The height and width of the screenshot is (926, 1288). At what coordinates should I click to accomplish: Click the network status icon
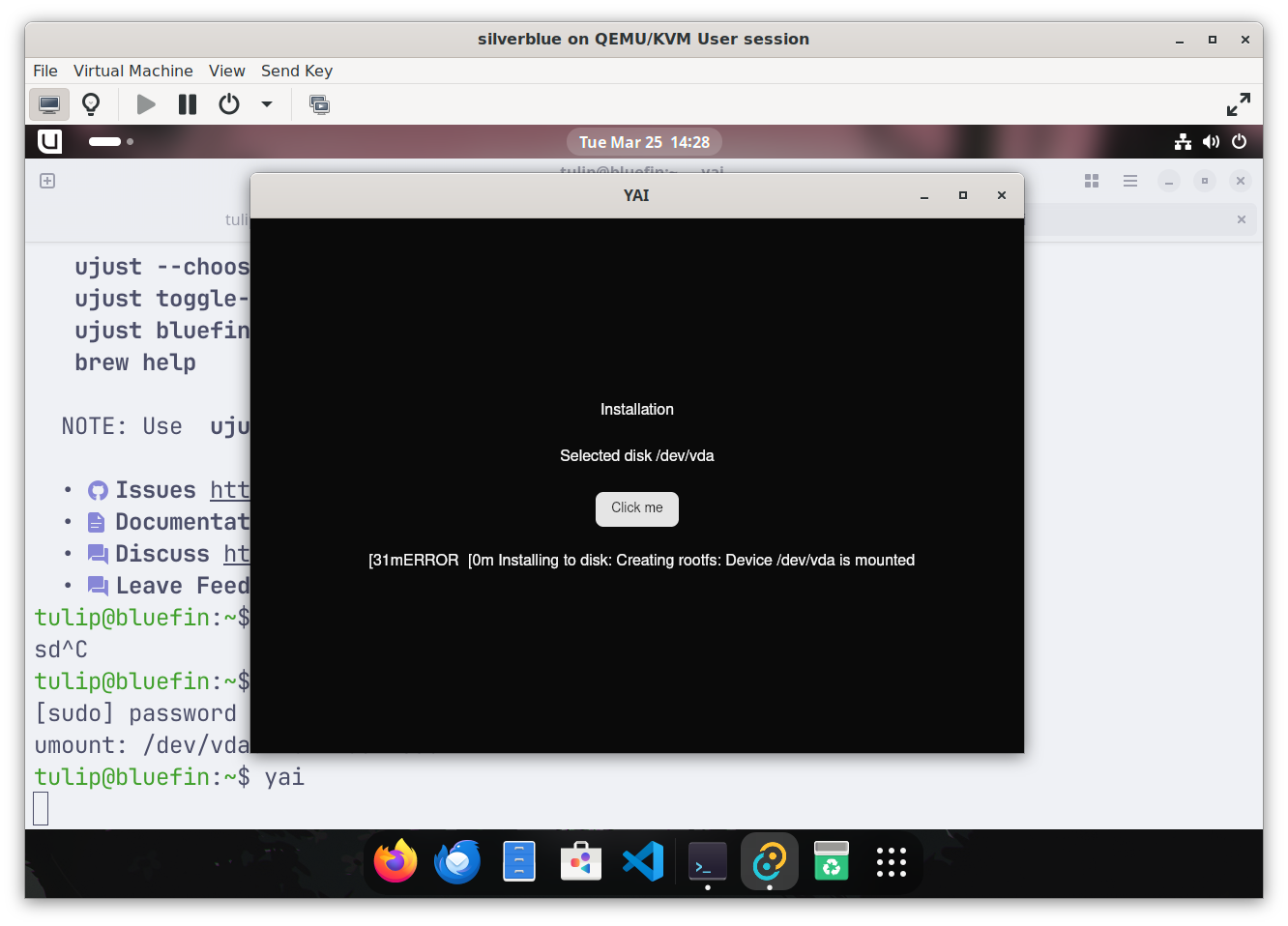coord(1183,142)
